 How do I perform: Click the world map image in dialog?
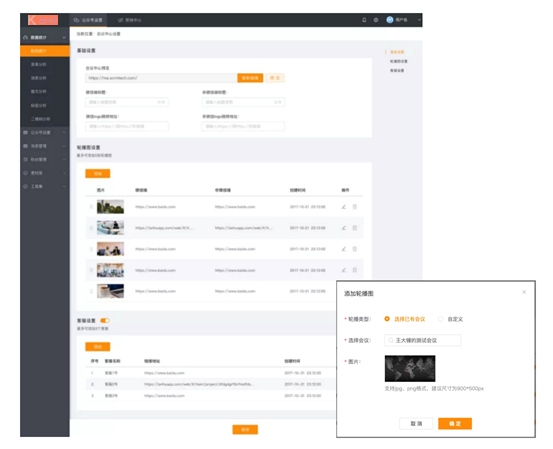[410, 369]
